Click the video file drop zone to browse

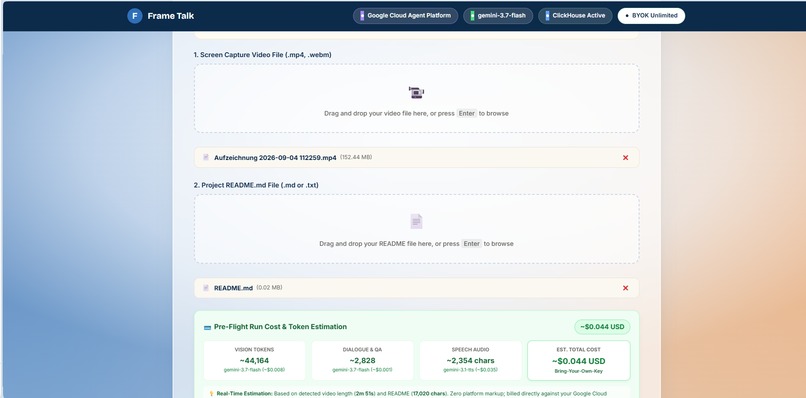coord(416,98)
